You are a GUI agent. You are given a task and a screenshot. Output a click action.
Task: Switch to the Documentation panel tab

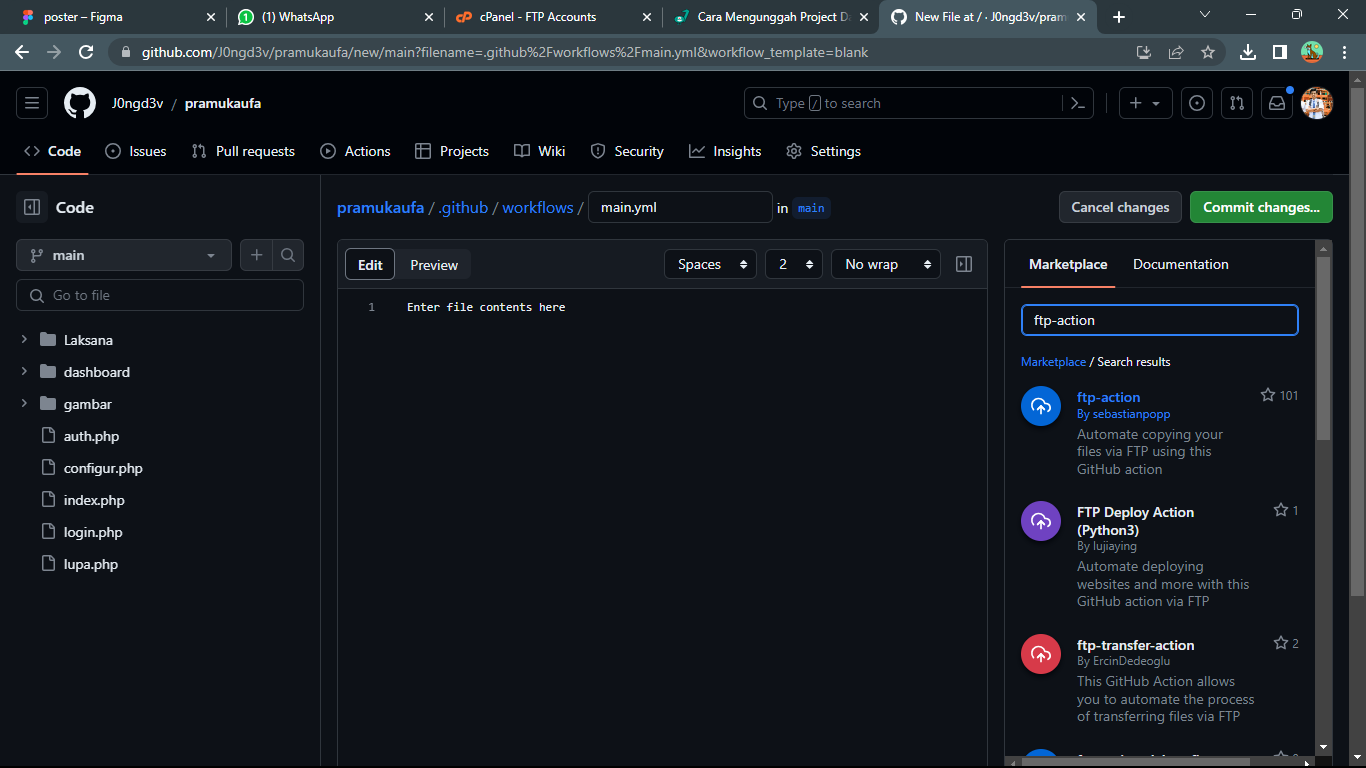point(1181,264)
